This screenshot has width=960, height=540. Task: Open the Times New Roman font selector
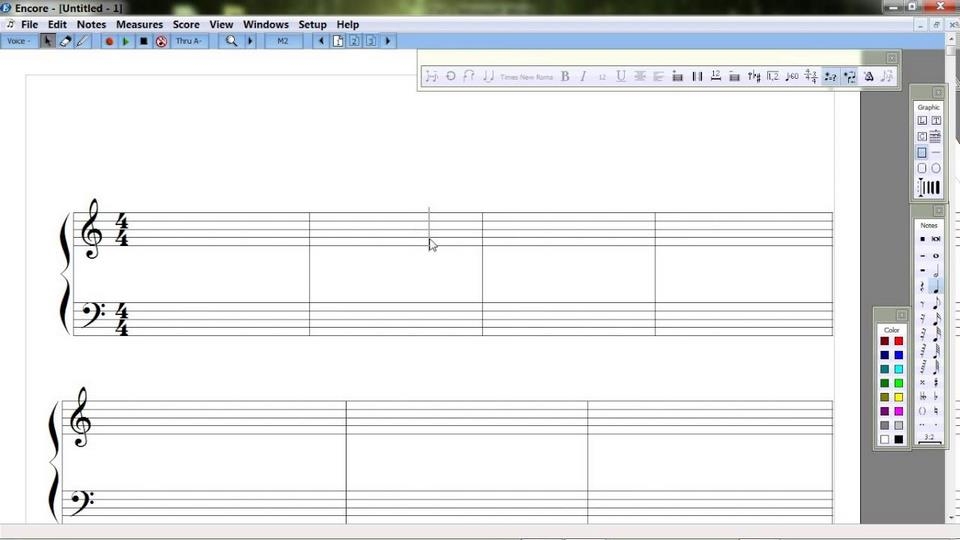527,77
